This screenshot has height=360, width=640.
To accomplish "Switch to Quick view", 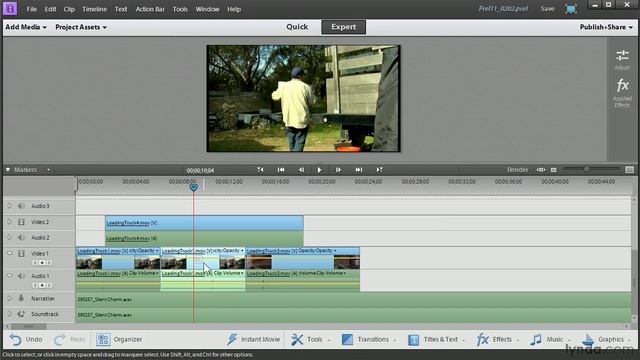I will pos(297,27).
